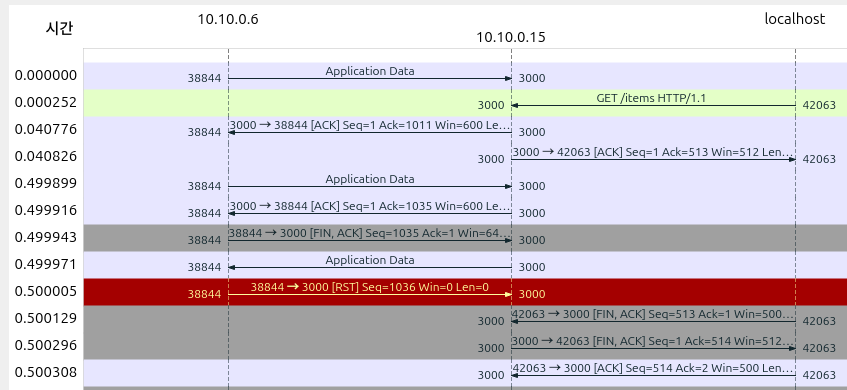Click port 42063 in the 0.040826 row
This screenshot has width=847, height=390.
[819, 159]
